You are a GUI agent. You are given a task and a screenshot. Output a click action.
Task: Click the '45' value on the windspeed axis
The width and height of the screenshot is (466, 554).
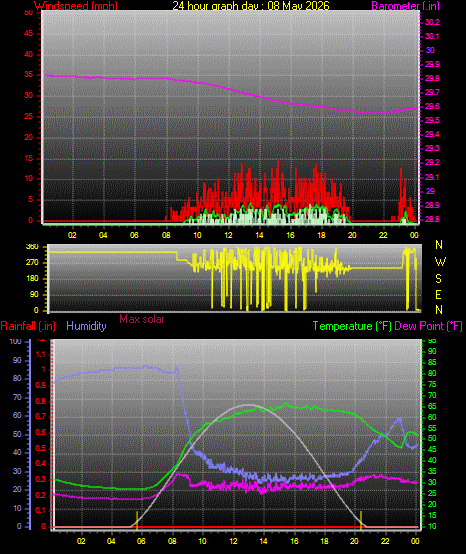tap(29, 34)
